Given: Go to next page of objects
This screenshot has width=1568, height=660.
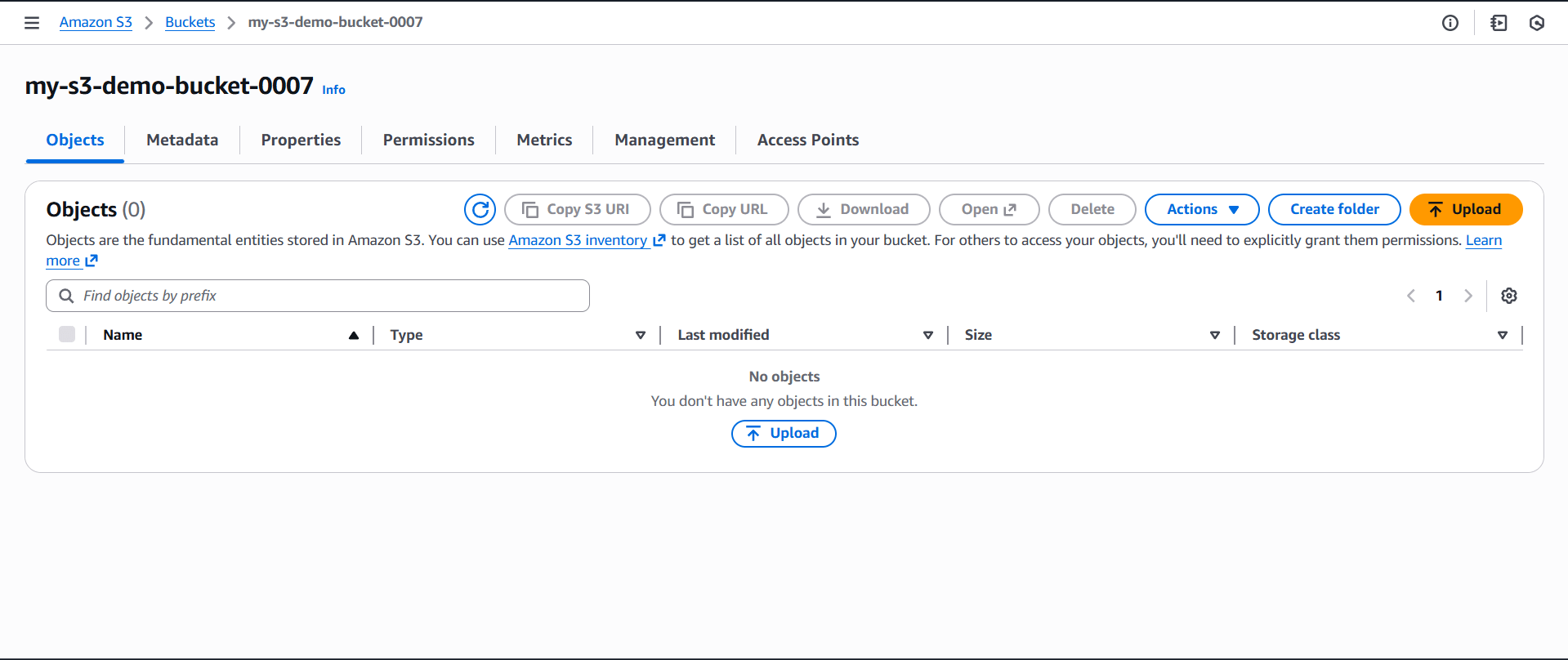Looking at the screenshot, I should tap(1468, 296).
